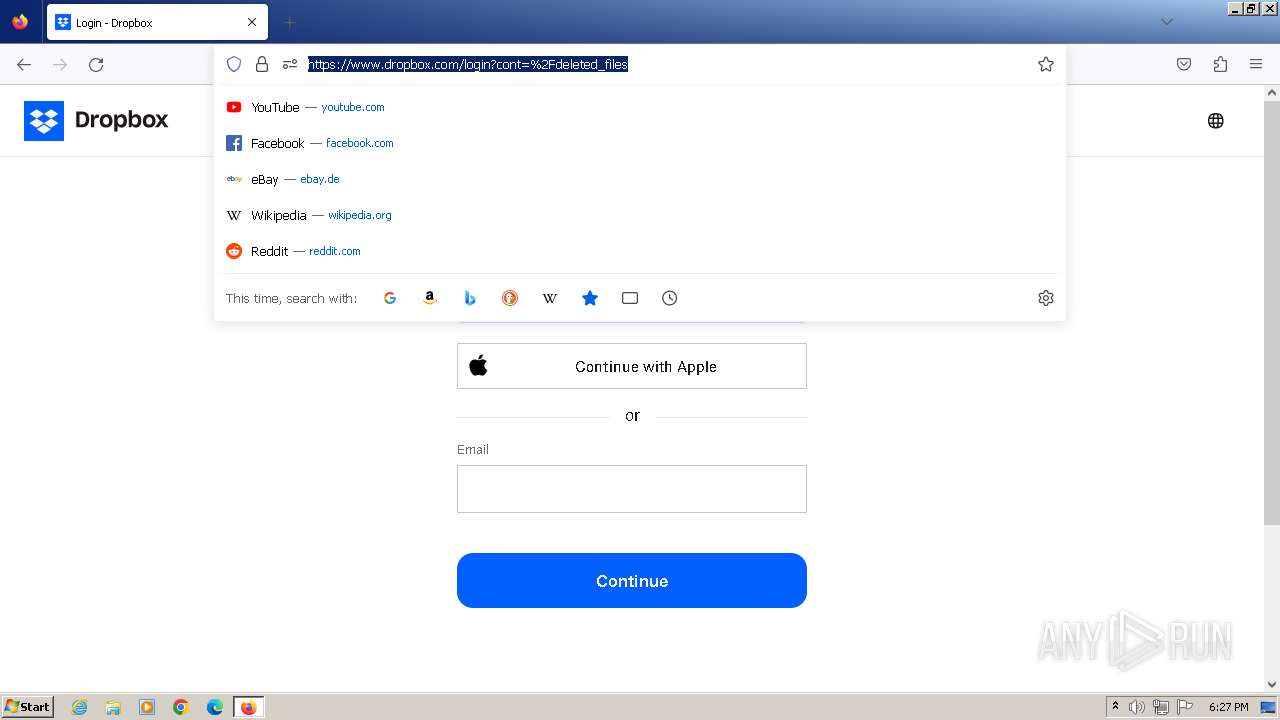Open File Explorer from taskbar
Screen dimensions: 1280x720
[113, 707]
